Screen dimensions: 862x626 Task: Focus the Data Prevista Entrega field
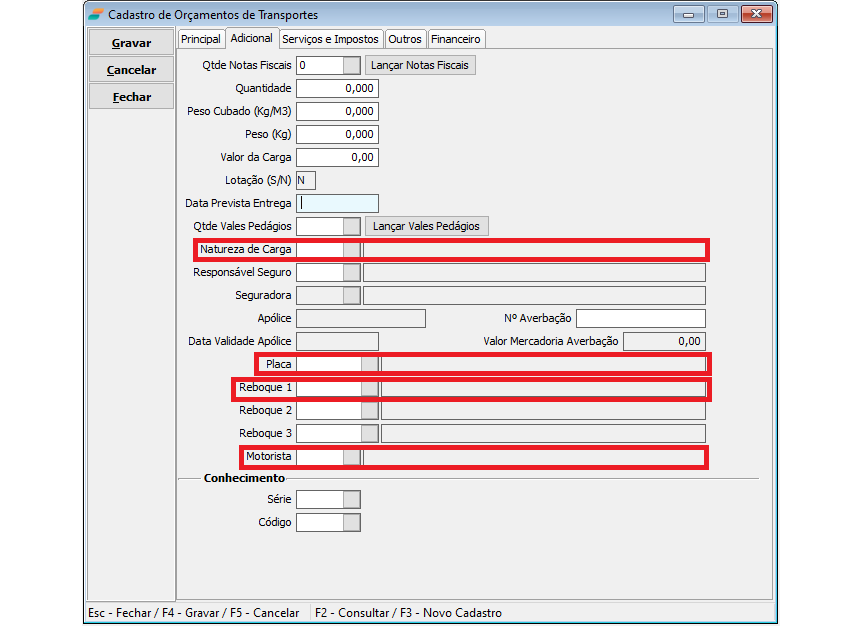coord(338,203)
